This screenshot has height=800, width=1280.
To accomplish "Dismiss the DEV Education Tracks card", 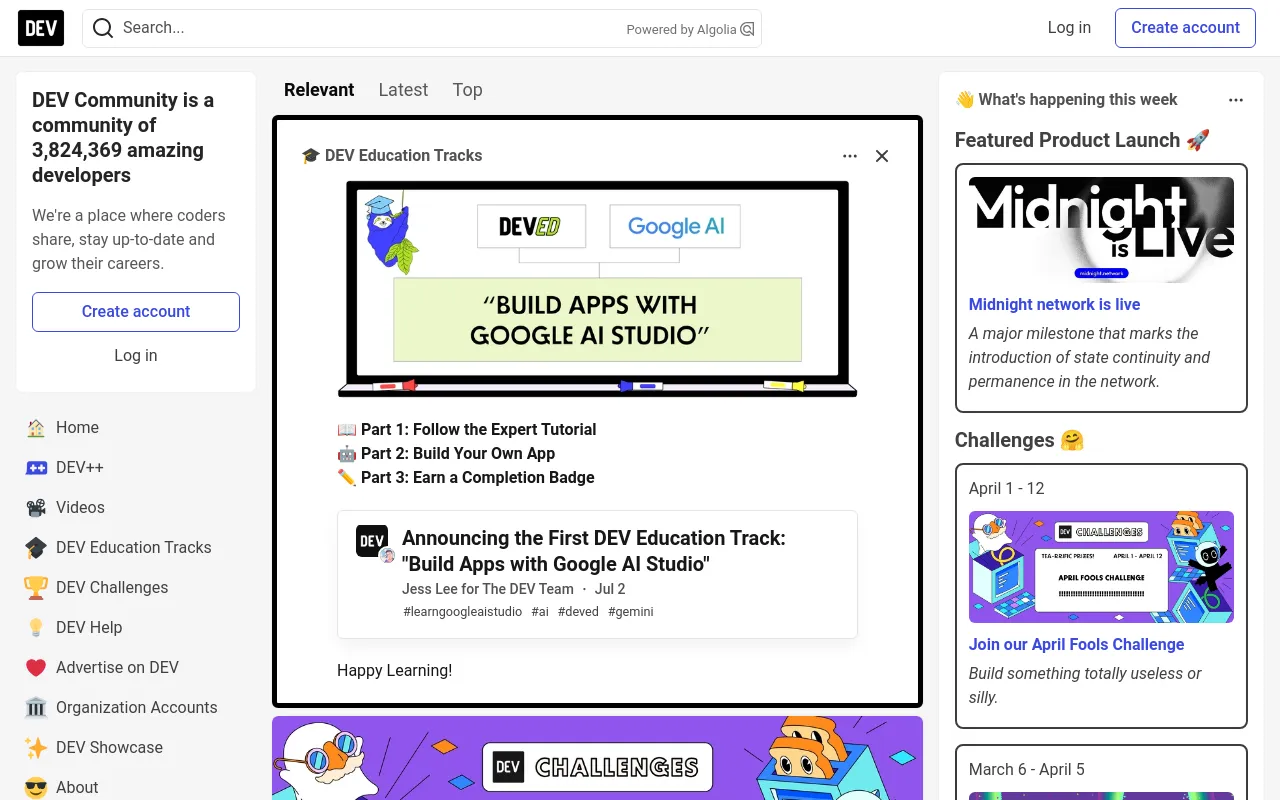I will coord(882,156).
